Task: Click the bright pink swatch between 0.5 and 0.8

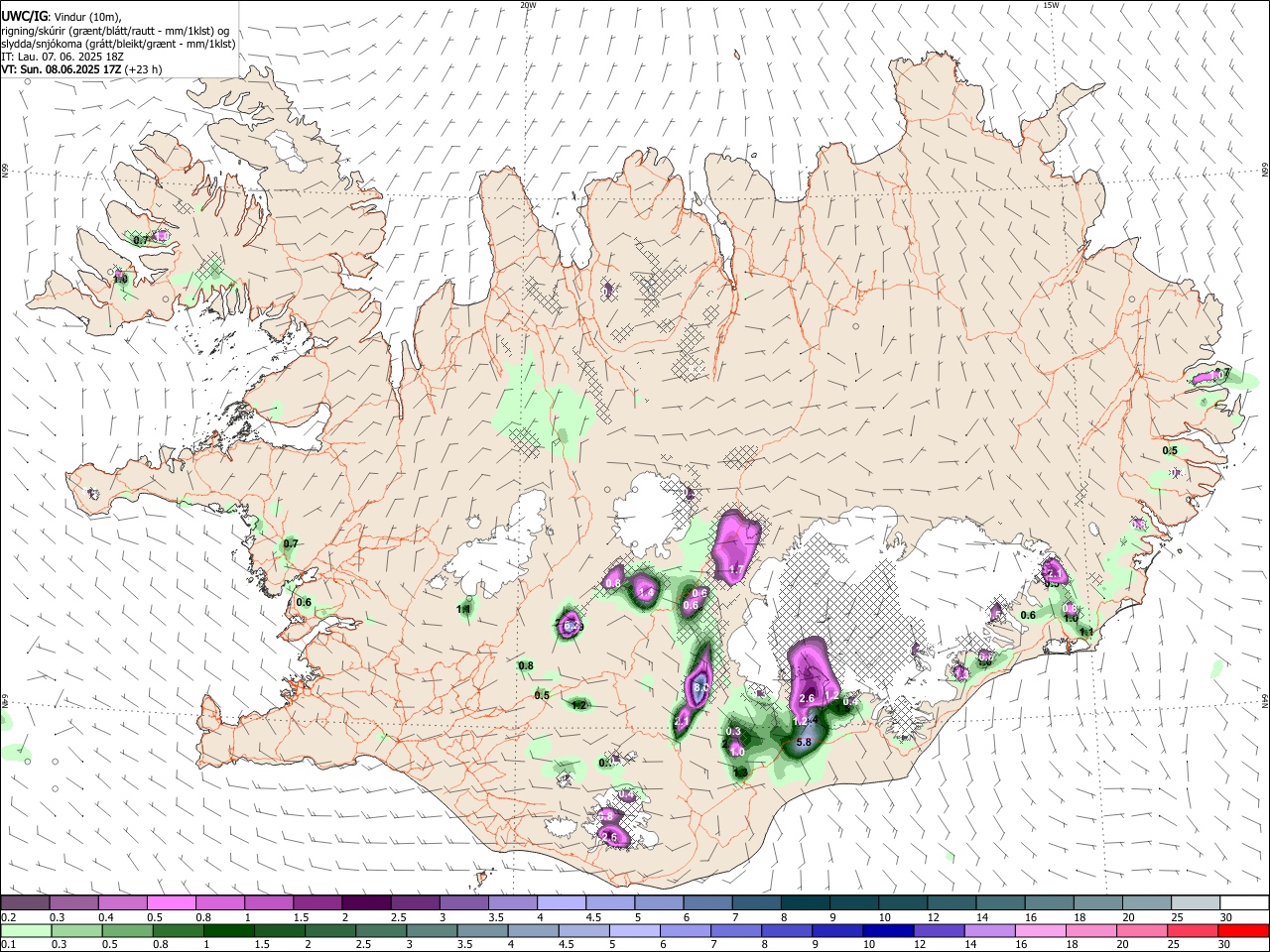Action: [x=171, y=902]
